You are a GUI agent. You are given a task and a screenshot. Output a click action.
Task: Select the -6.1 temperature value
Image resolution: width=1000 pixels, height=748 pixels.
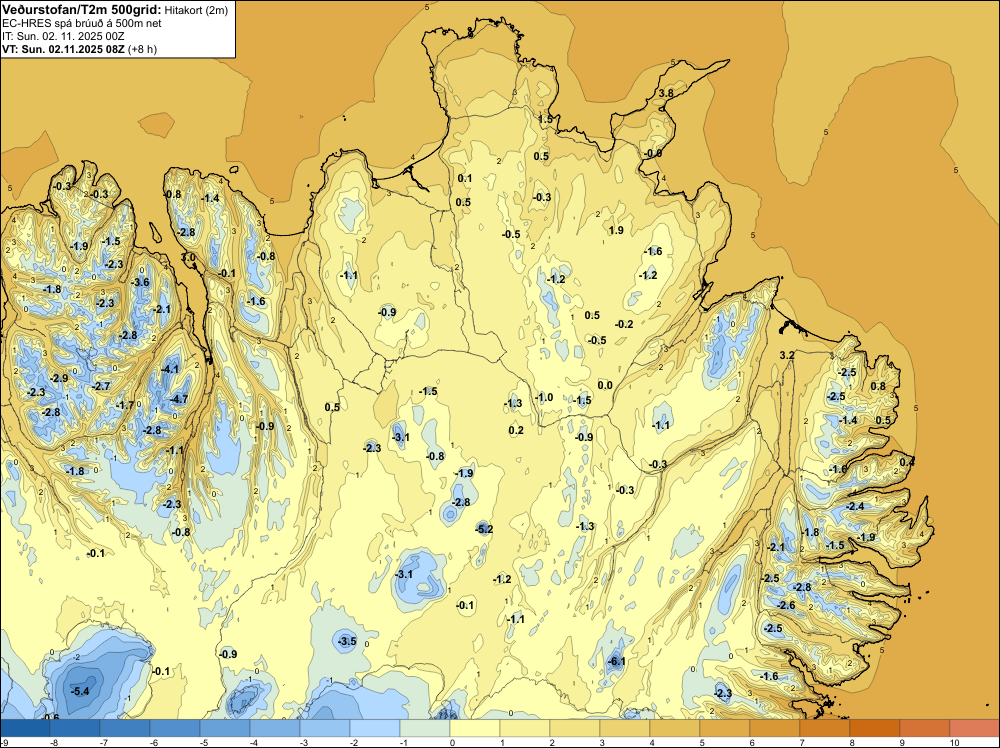(617, 661)
